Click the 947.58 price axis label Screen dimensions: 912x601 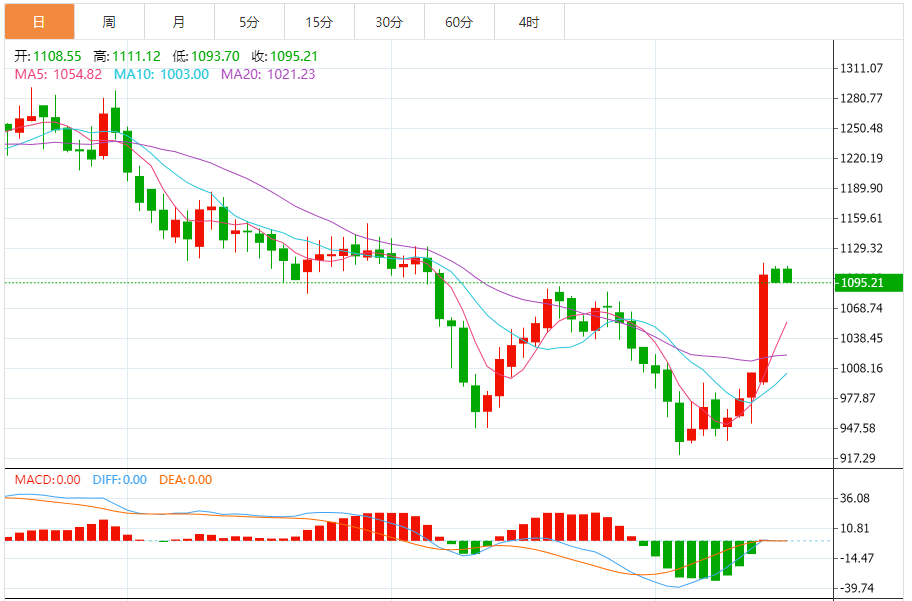pos(858,428)
